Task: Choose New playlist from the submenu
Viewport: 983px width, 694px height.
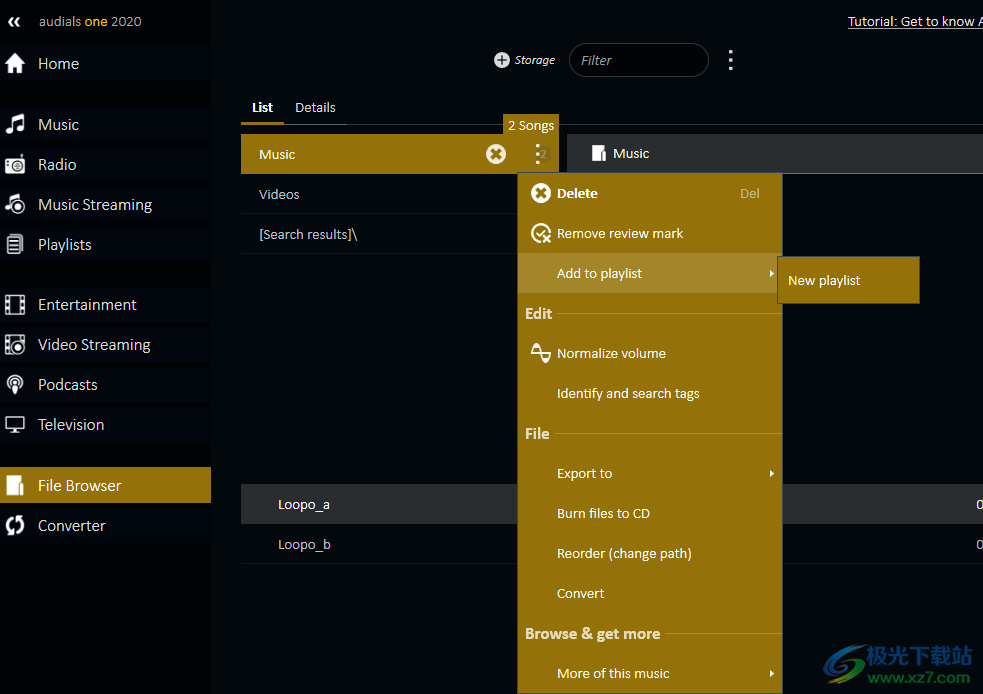Action: point(848,280)
